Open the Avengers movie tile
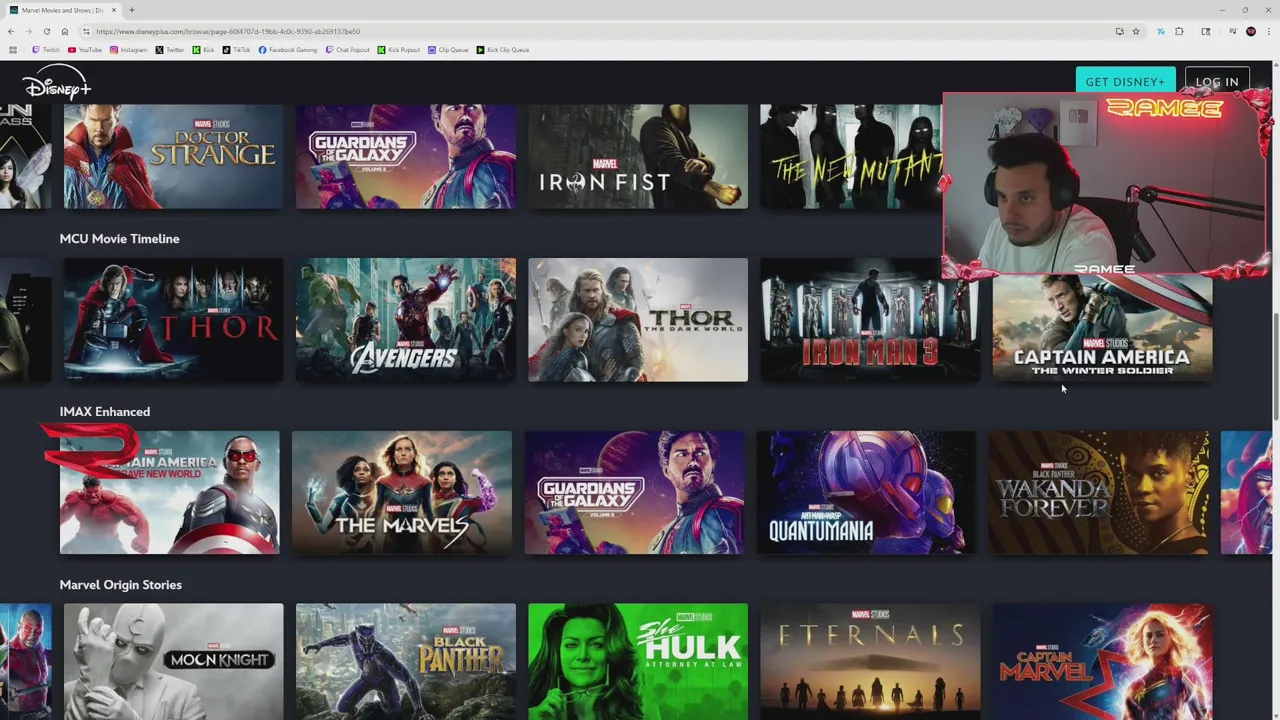Image resolution: width=1280 pixels, height=720 pixels. pyautogui.click(x=406, y=320)
